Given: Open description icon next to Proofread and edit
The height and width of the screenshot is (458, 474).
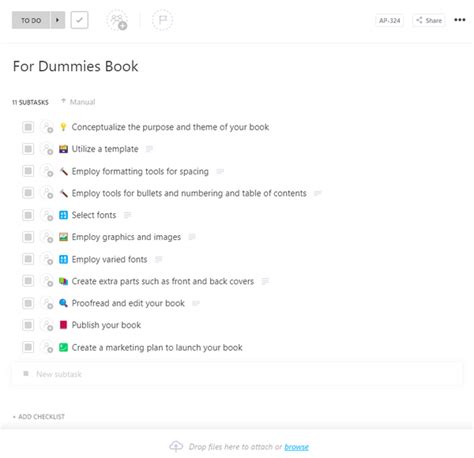Looking at the screenshot, I should point(196,303).
